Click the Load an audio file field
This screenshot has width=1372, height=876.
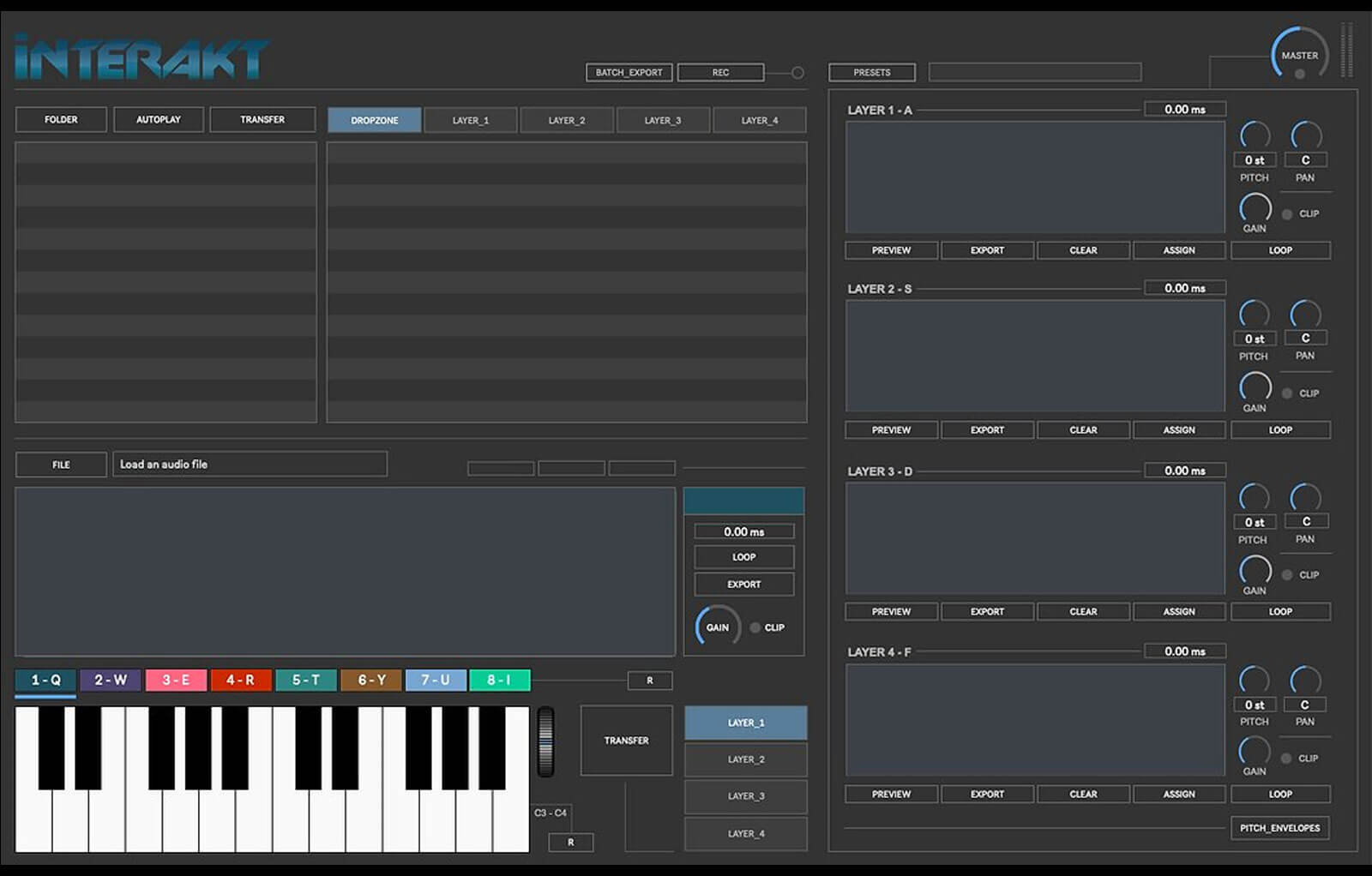250,464
